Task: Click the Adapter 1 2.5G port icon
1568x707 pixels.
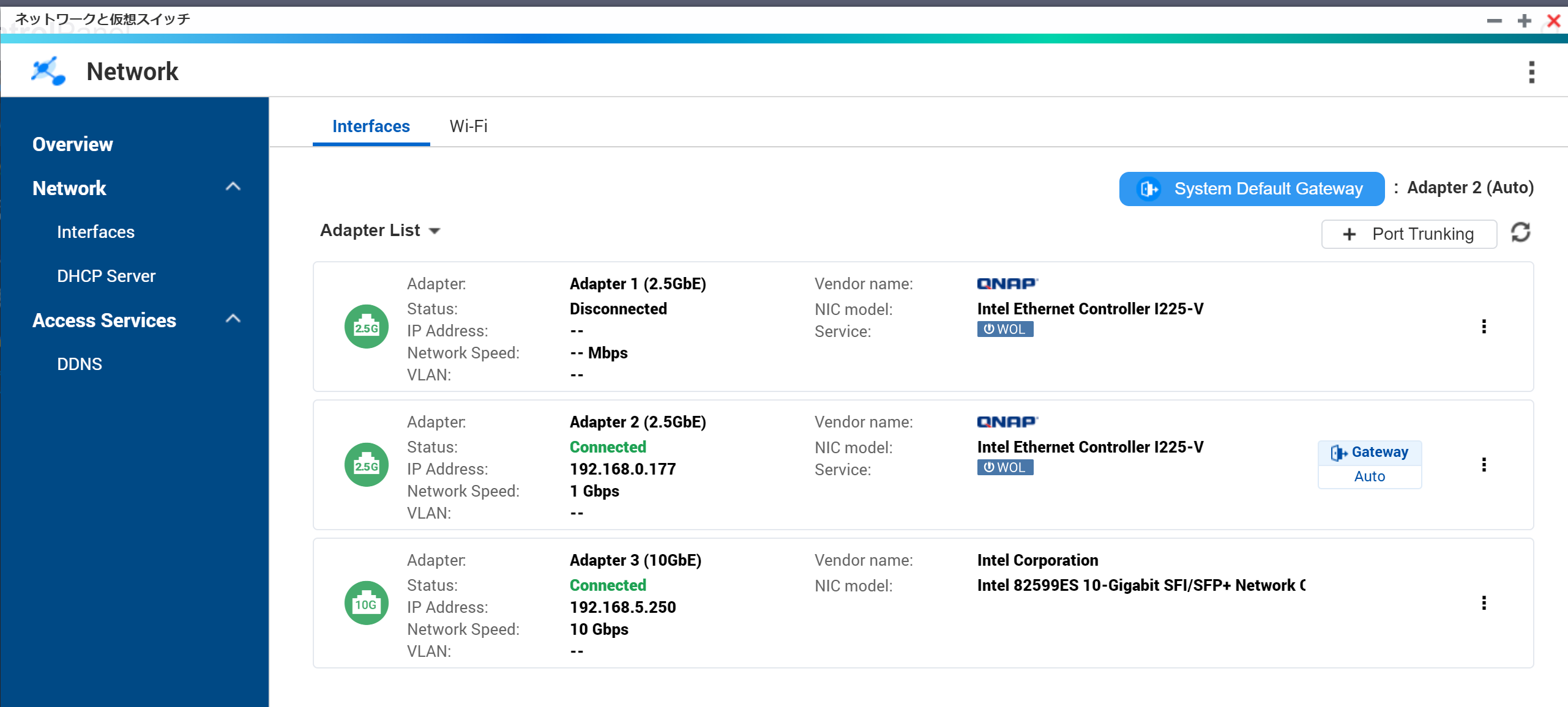Action: 366,327
